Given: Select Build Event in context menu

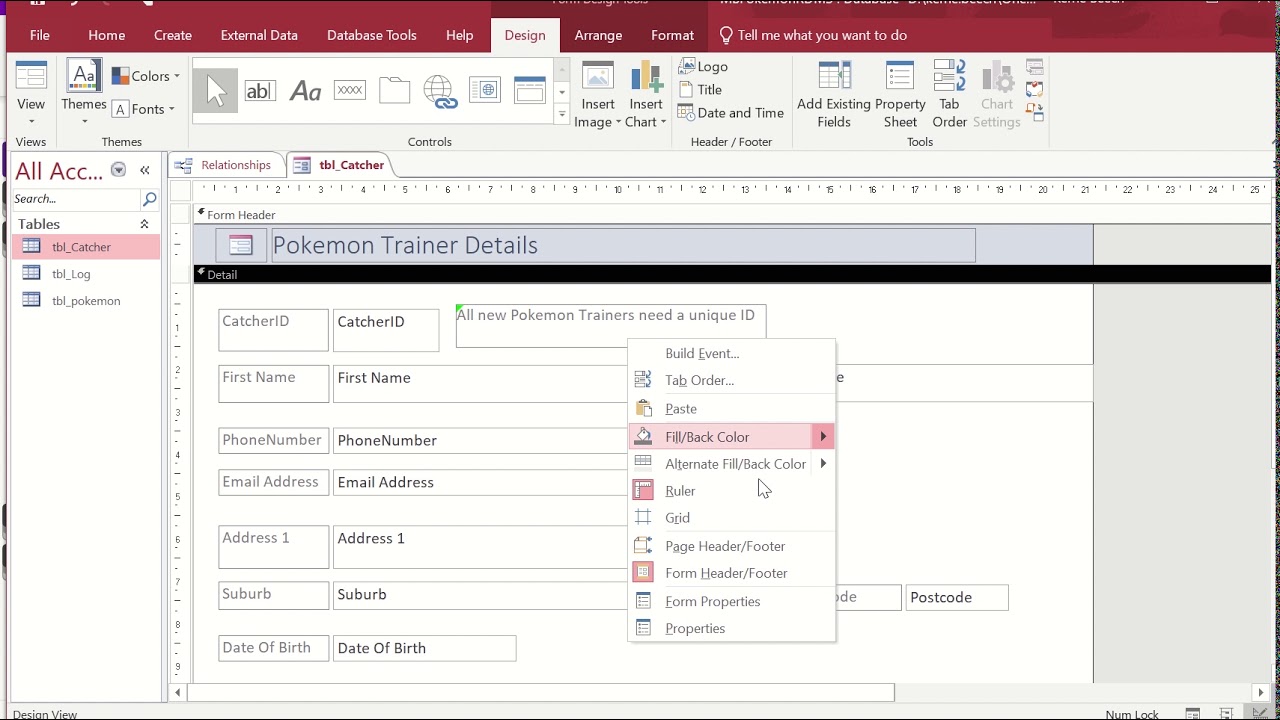Looking at the screenshot, I should pos(731,353).
